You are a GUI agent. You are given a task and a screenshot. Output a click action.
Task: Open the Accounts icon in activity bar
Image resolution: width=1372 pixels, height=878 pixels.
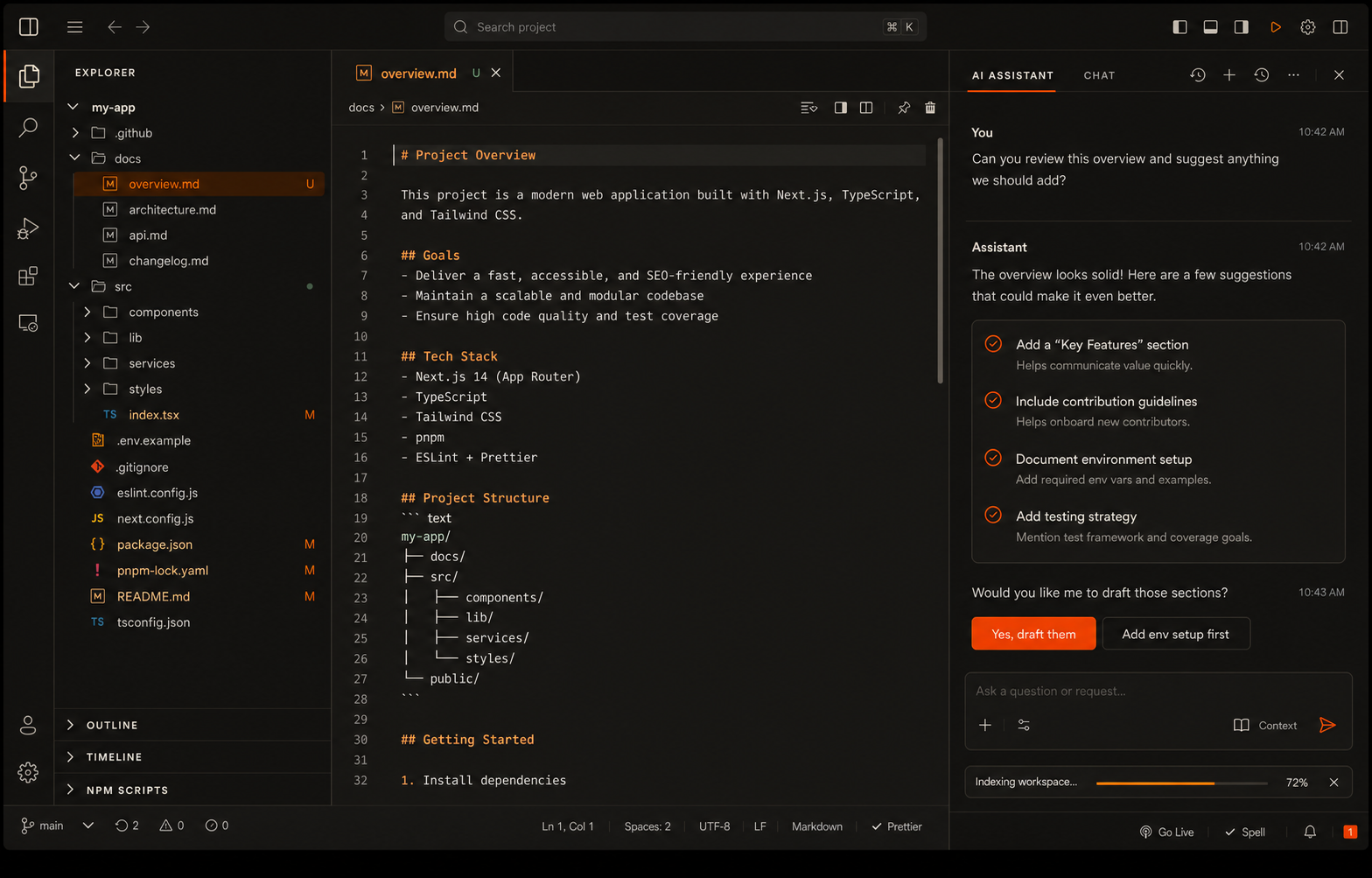click(x=28, y=725)
